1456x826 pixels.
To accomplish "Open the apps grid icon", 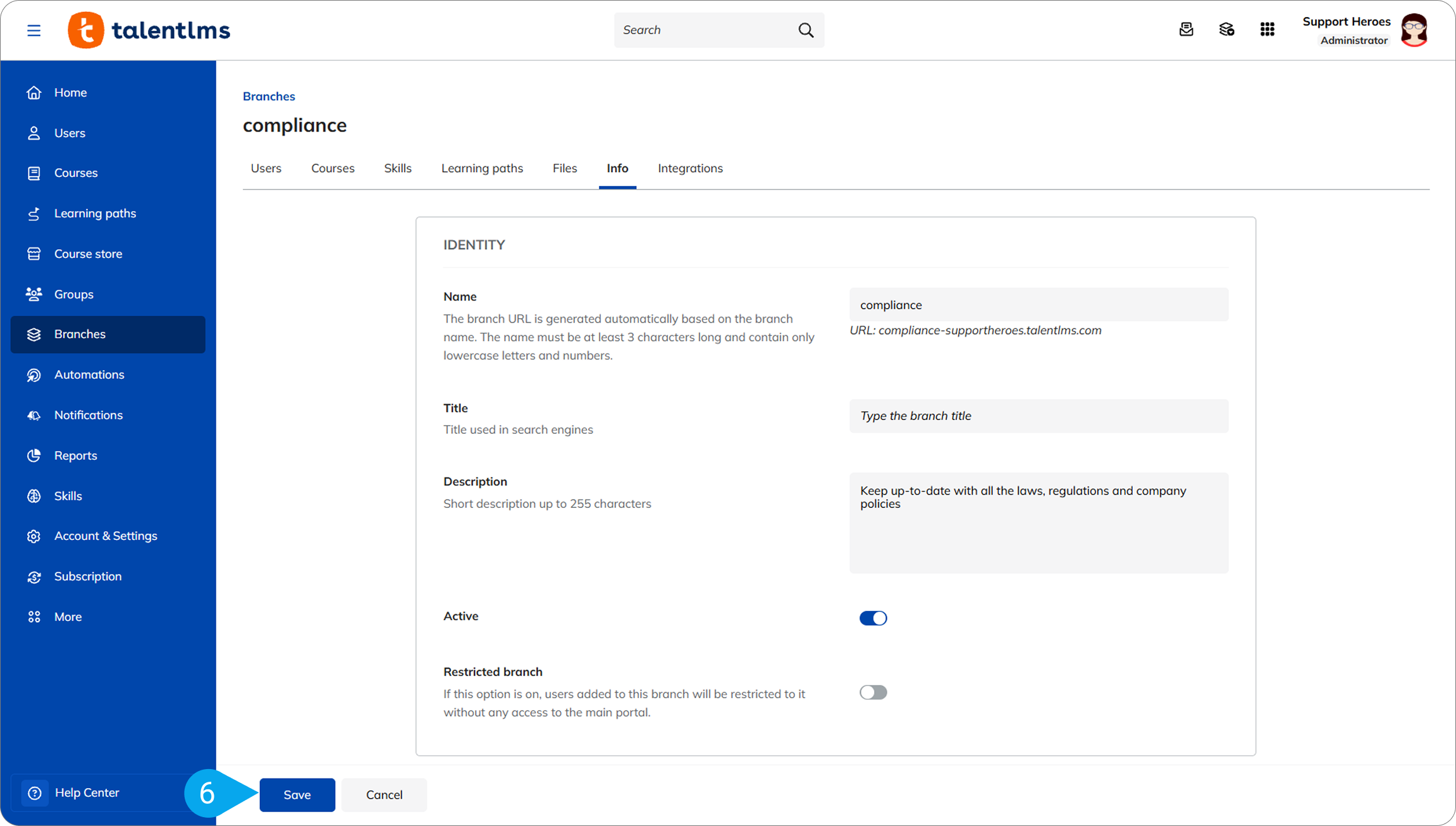I will click(1267, 29).
